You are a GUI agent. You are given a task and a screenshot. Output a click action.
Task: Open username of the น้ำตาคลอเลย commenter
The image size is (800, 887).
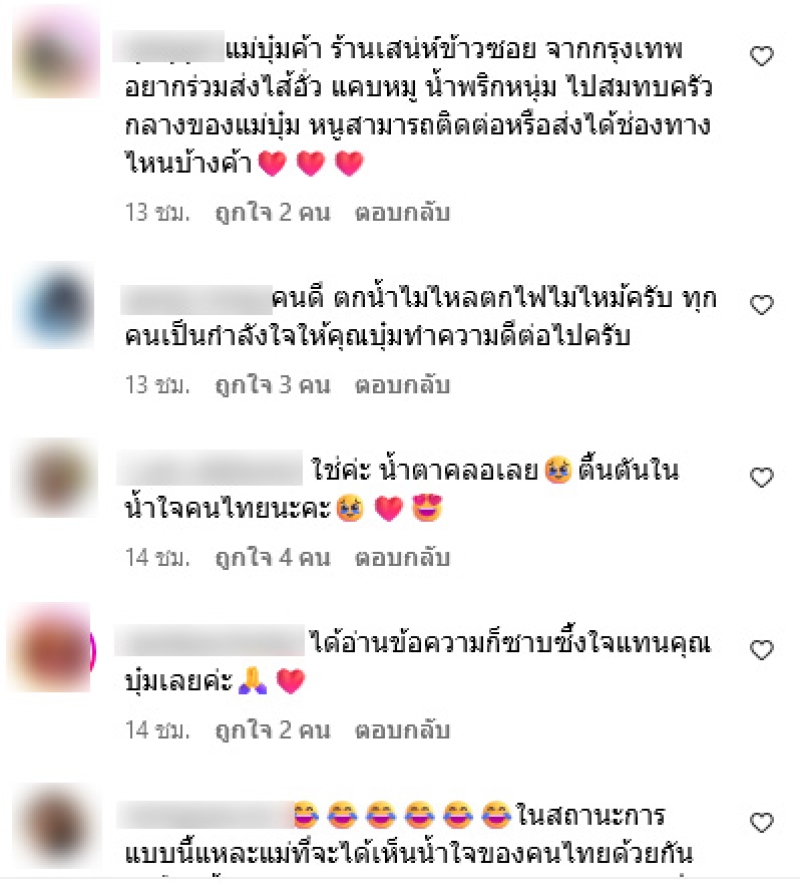209,468
